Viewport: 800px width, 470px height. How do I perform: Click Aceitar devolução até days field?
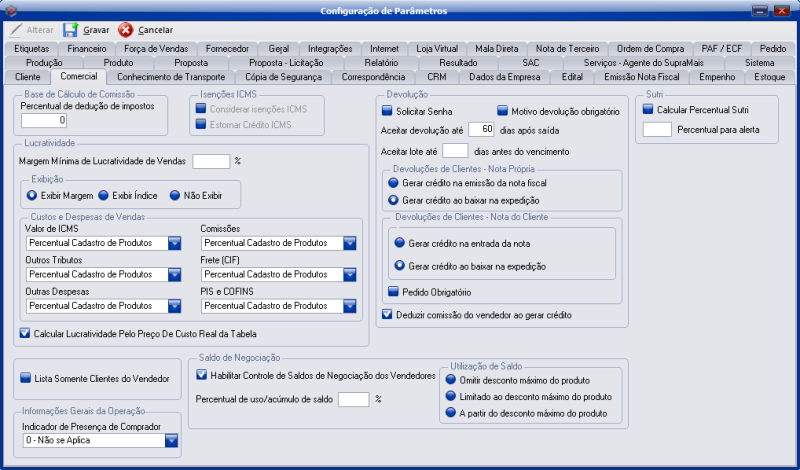click(x=481, y=130)
